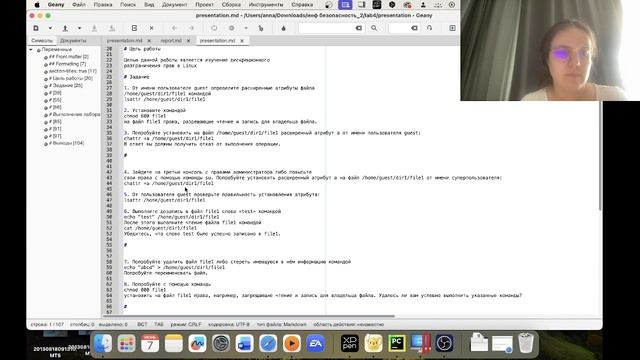
Task: Click the Build gear toolbar icon
Action: (231, 28)
